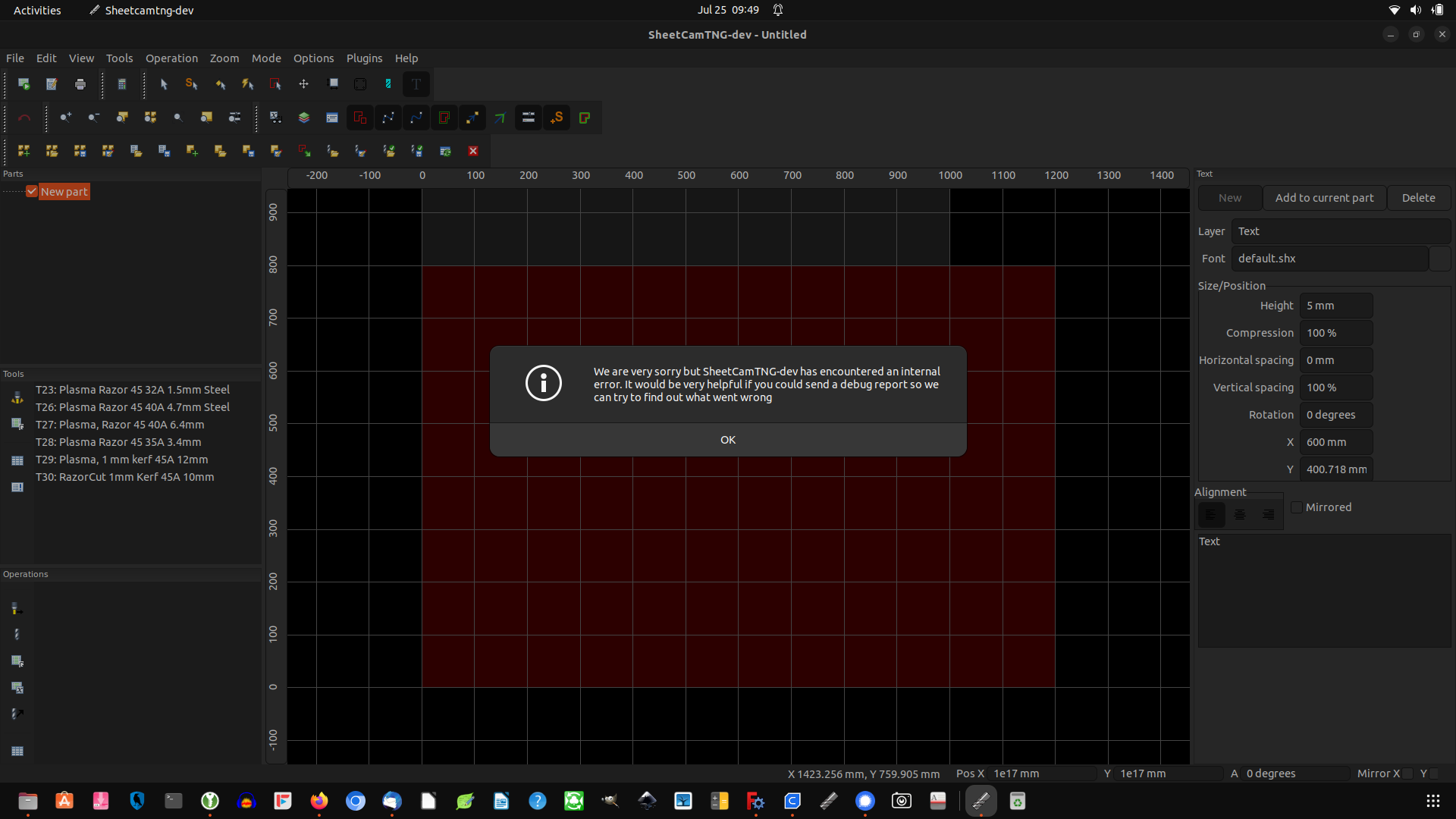The image size is (1456, 819).
Task: Select the plain arrow pointer tool
Action: [164, 84]
